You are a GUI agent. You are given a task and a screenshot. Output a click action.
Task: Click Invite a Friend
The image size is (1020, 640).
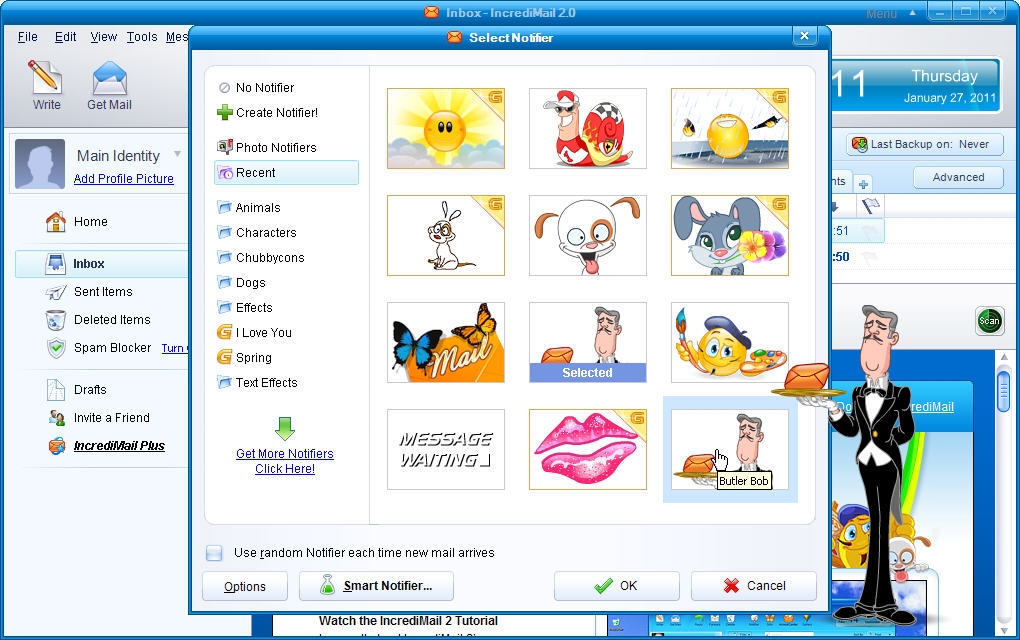click(x=99, y=418)
